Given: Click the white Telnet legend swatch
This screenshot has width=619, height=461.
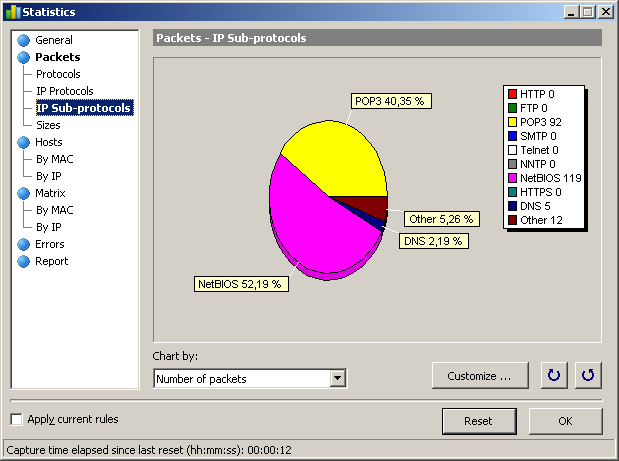Looking at the screenshot, I should point(512,150).
